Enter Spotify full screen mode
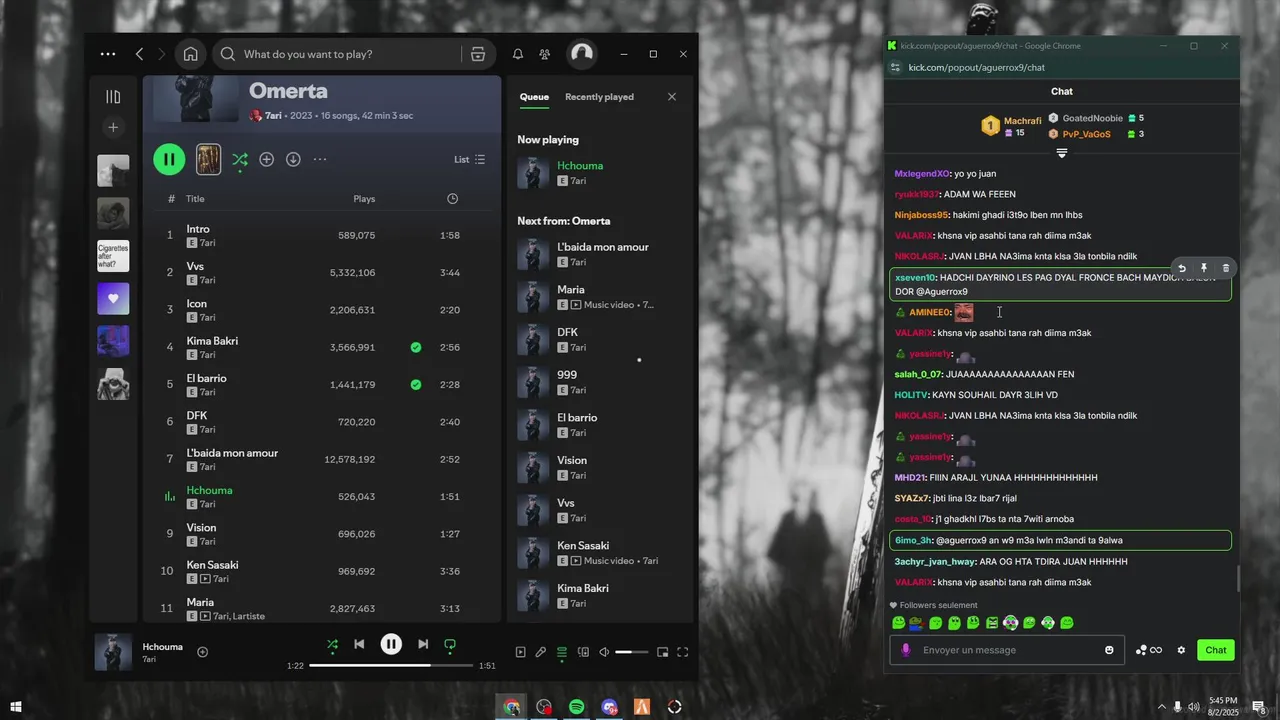 point(683,652)
